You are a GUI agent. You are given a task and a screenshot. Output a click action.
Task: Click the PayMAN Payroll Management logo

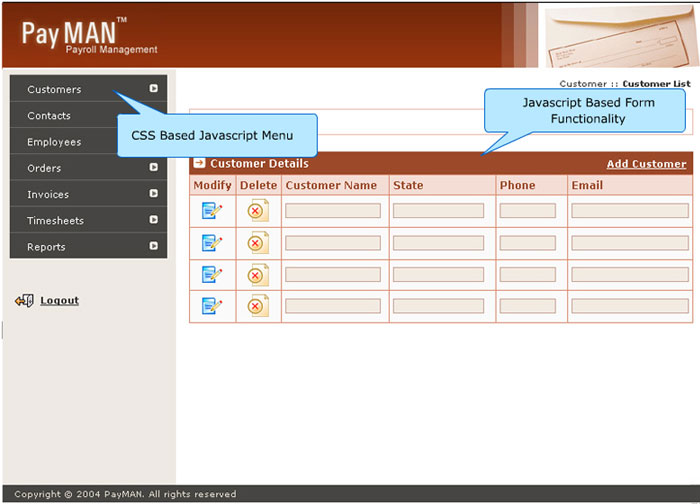pyautogui.click(x=89, y=36)
